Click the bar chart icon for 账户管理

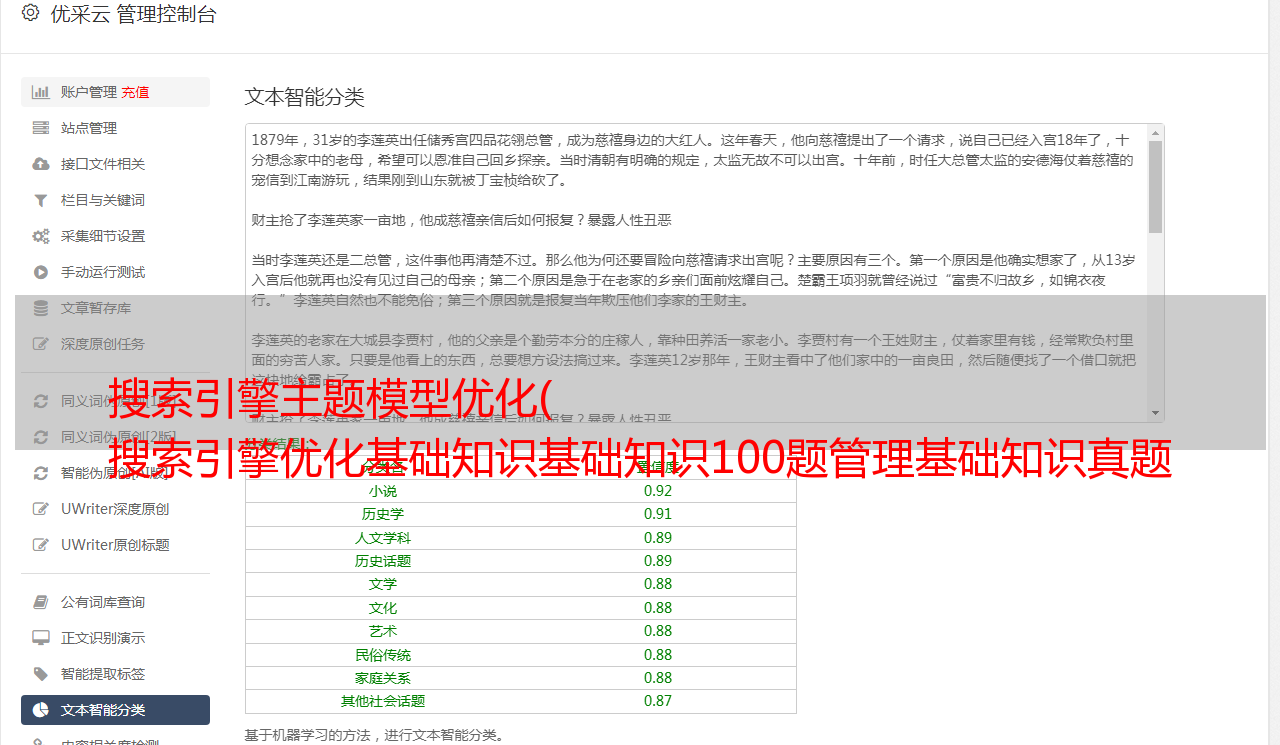point(41,92)
